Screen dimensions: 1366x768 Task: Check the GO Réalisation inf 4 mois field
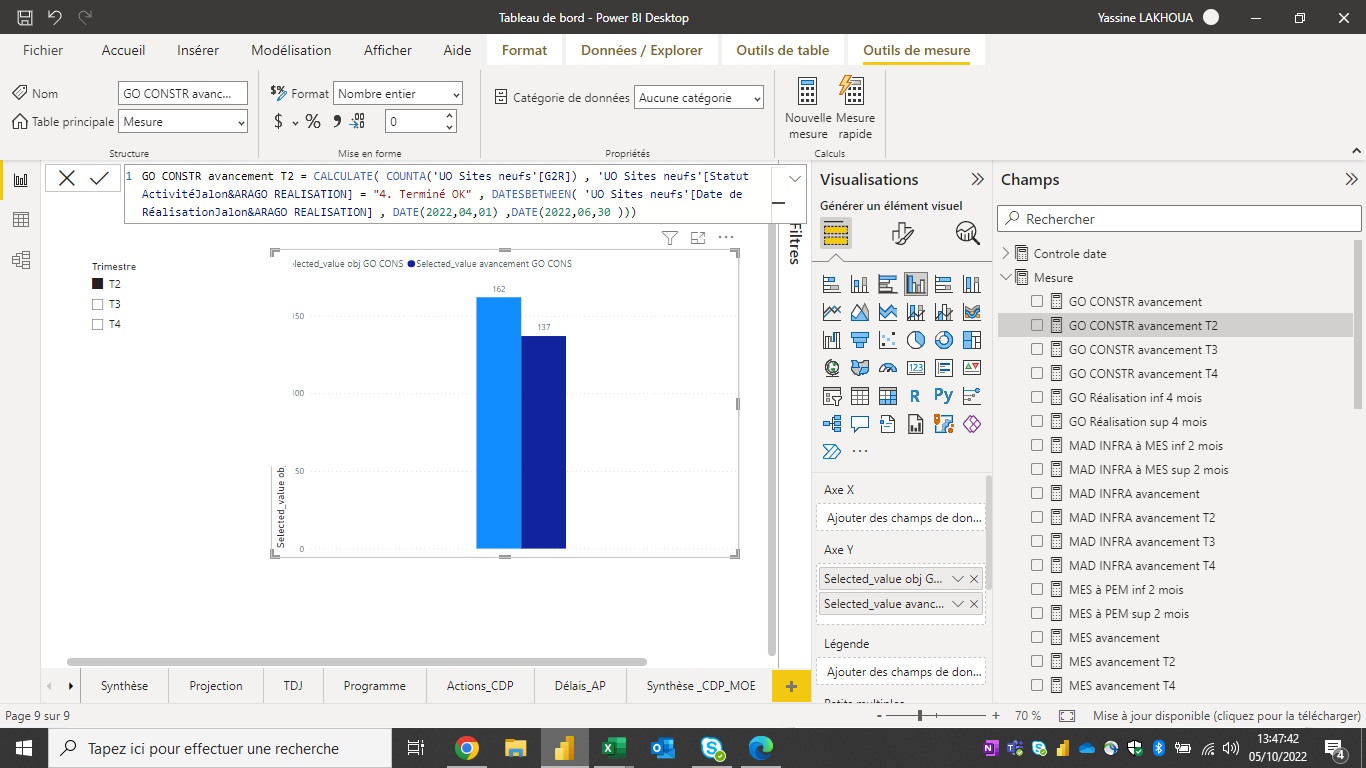pos(1037,397)
